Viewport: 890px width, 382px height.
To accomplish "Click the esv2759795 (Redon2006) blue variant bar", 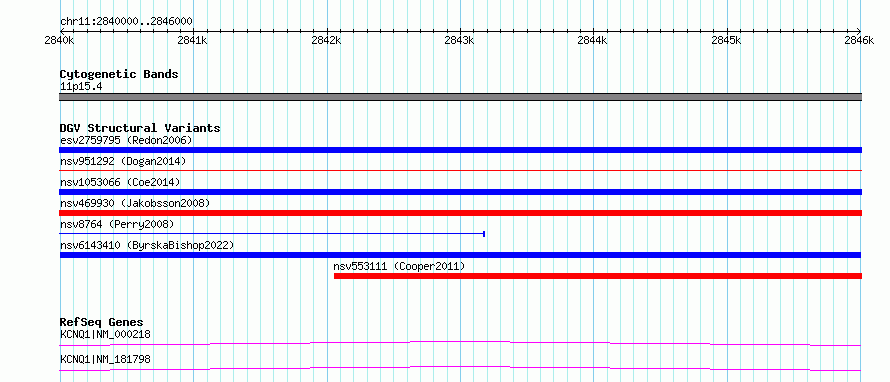I will click(x=460, y=150).
